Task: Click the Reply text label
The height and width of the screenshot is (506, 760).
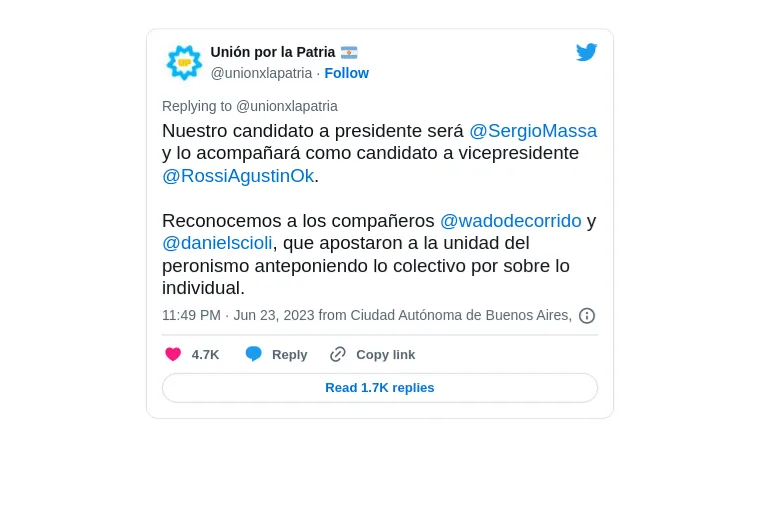Action: coord(289,355)
